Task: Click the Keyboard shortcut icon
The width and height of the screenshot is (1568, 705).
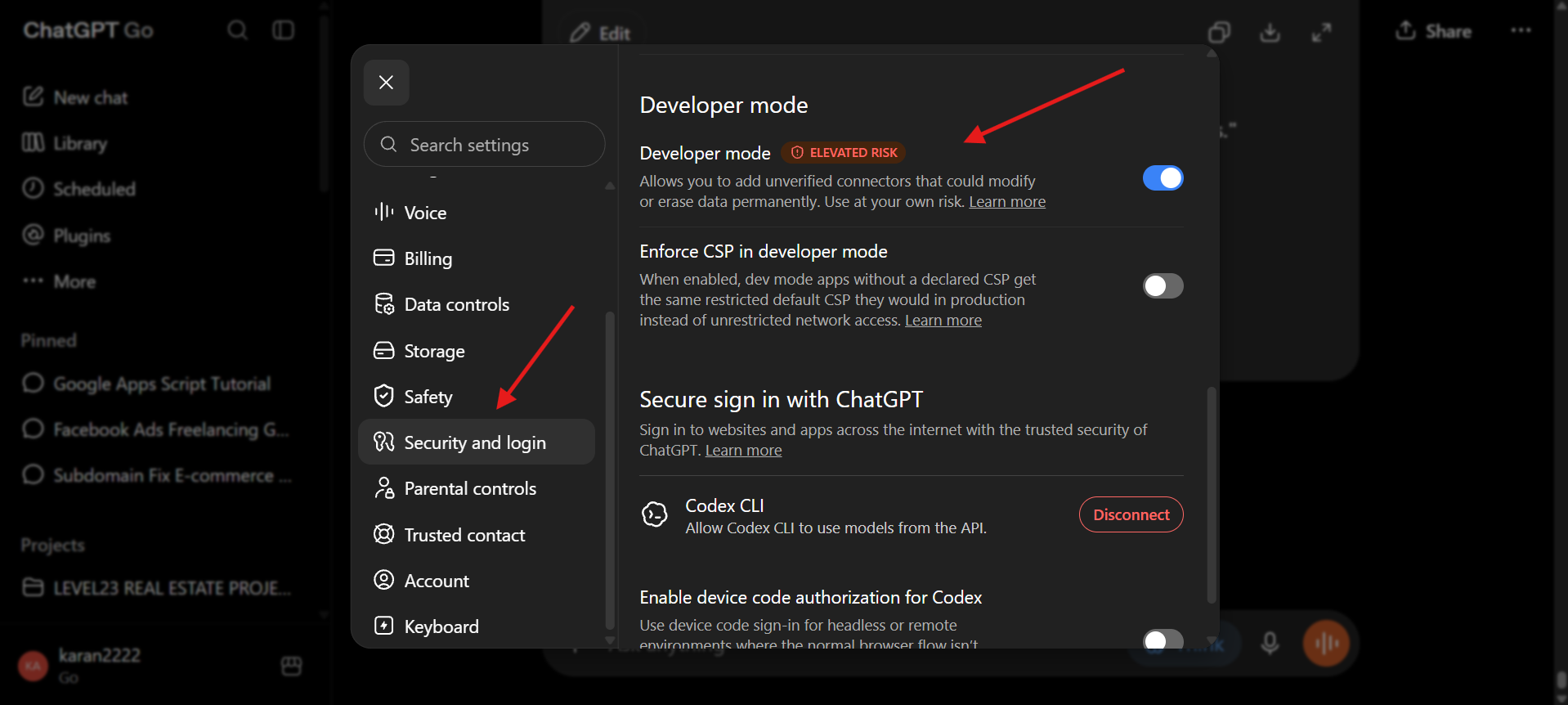Action: pyautogui.click(x=383, y=626)
